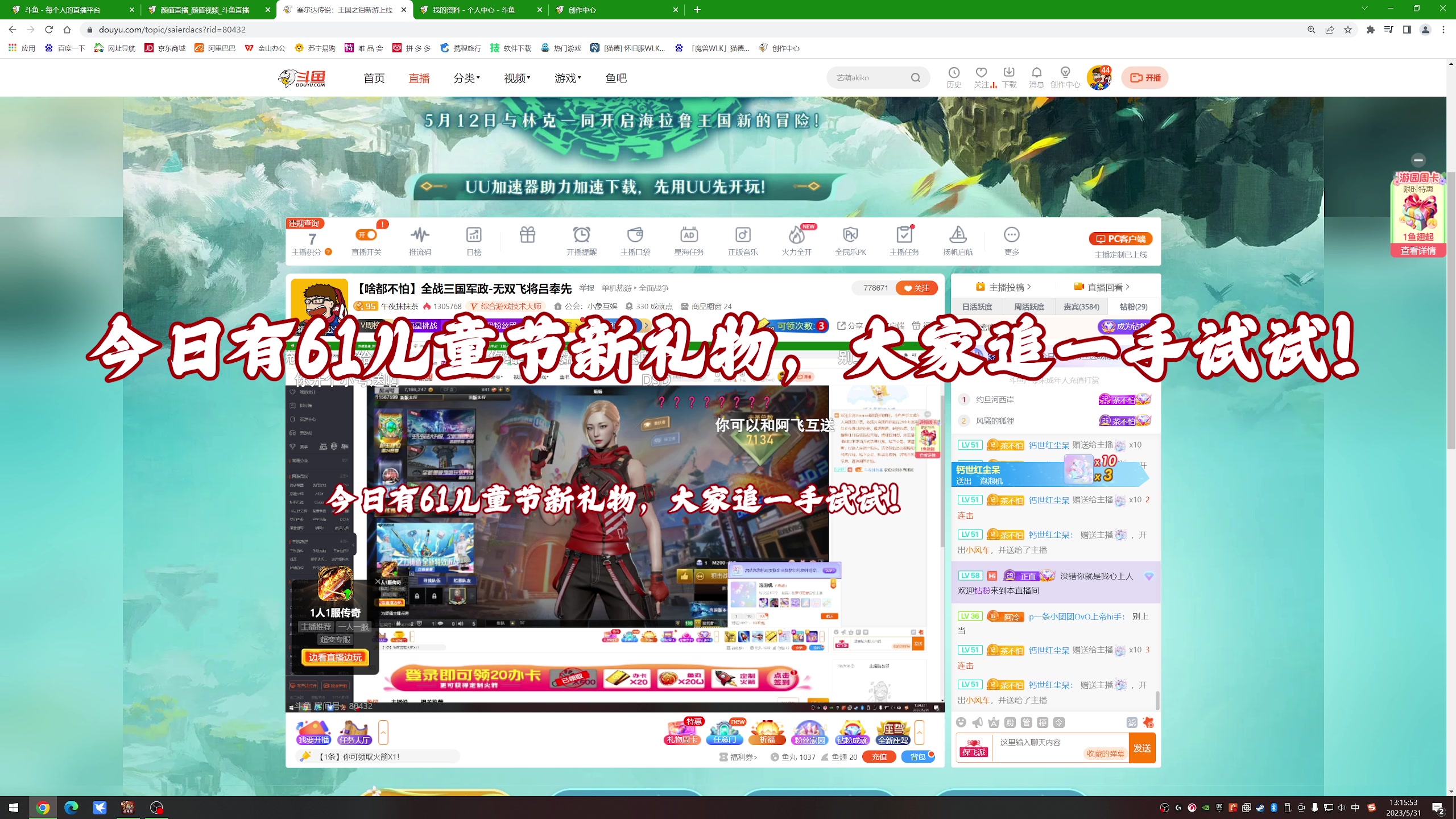Click the search magnifier icon in search box
The height and width of the screenshot is (819, 1456).
point(915,78)
